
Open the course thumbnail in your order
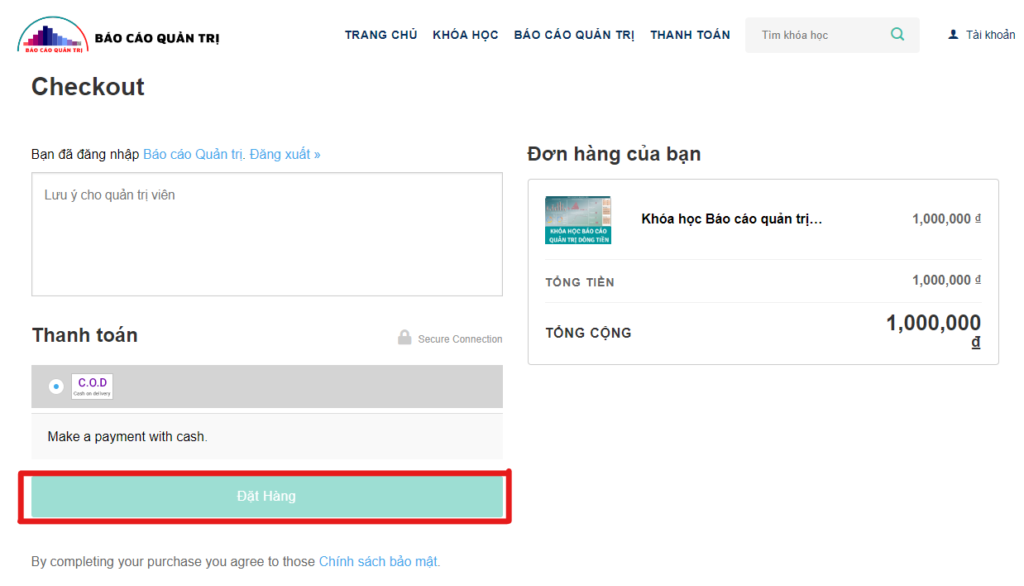[578, 220]
